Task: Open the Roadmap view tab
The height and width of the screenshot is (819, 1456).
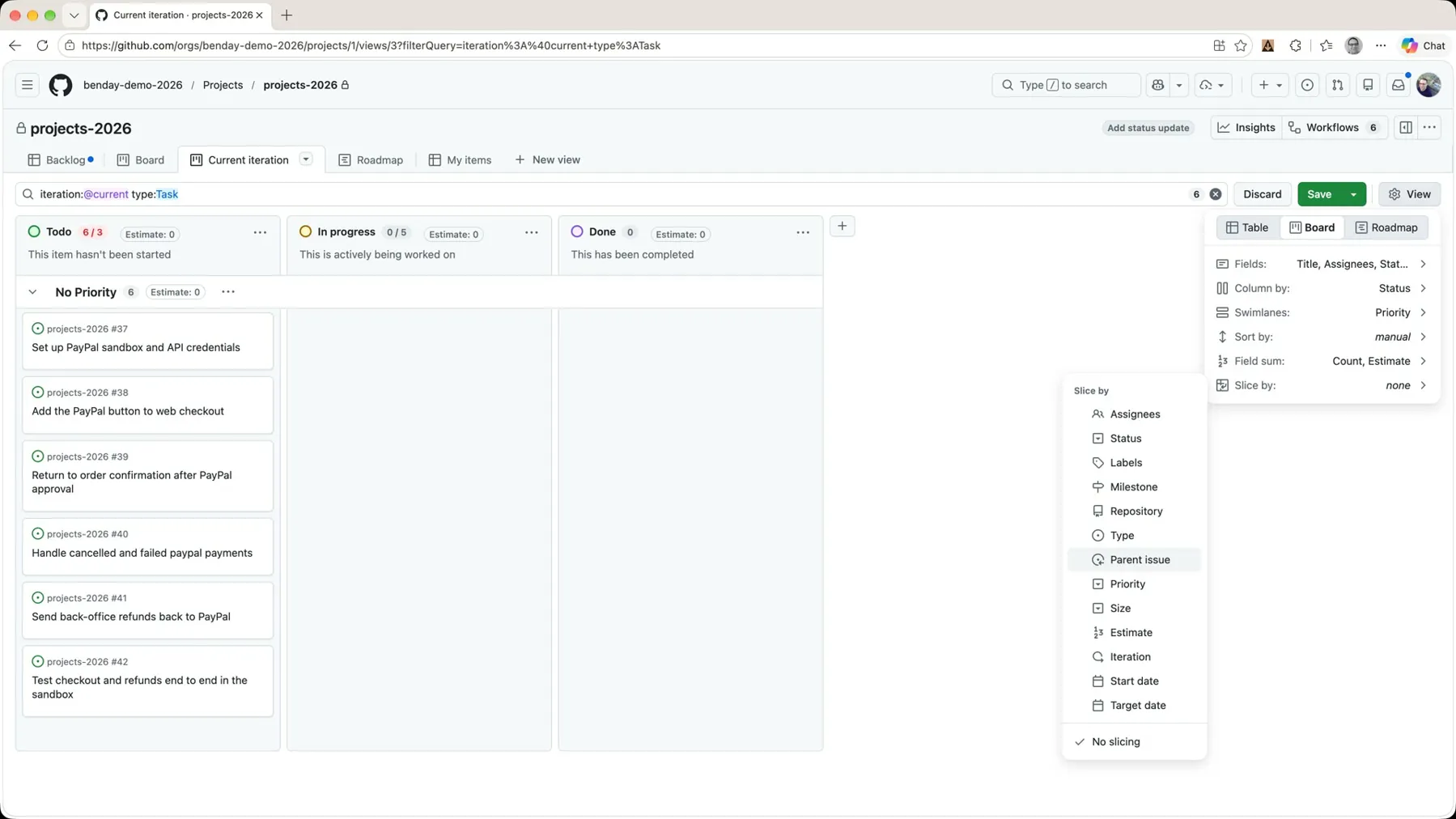Action: [x=371, y=160]
